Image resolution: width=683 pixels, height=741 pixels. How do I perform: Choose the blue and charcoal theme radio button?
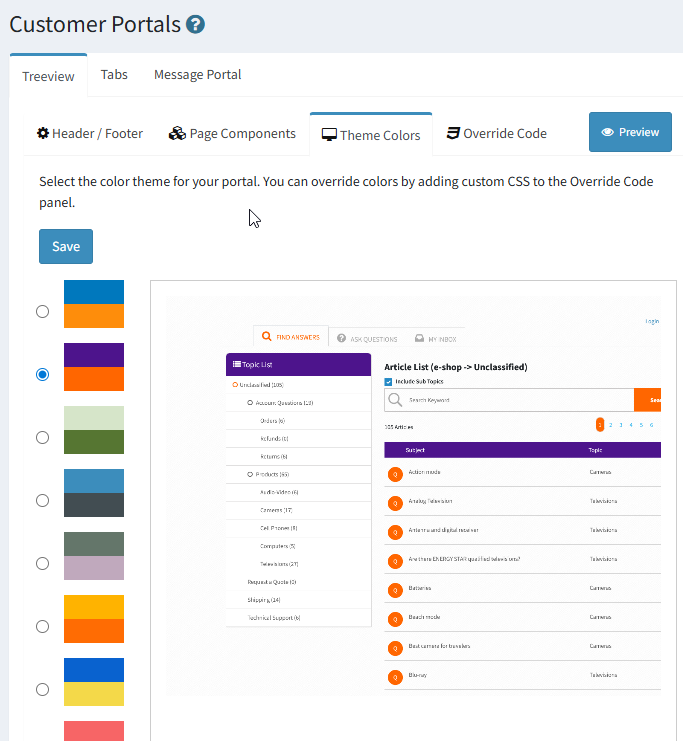click(x=43, y=500)
